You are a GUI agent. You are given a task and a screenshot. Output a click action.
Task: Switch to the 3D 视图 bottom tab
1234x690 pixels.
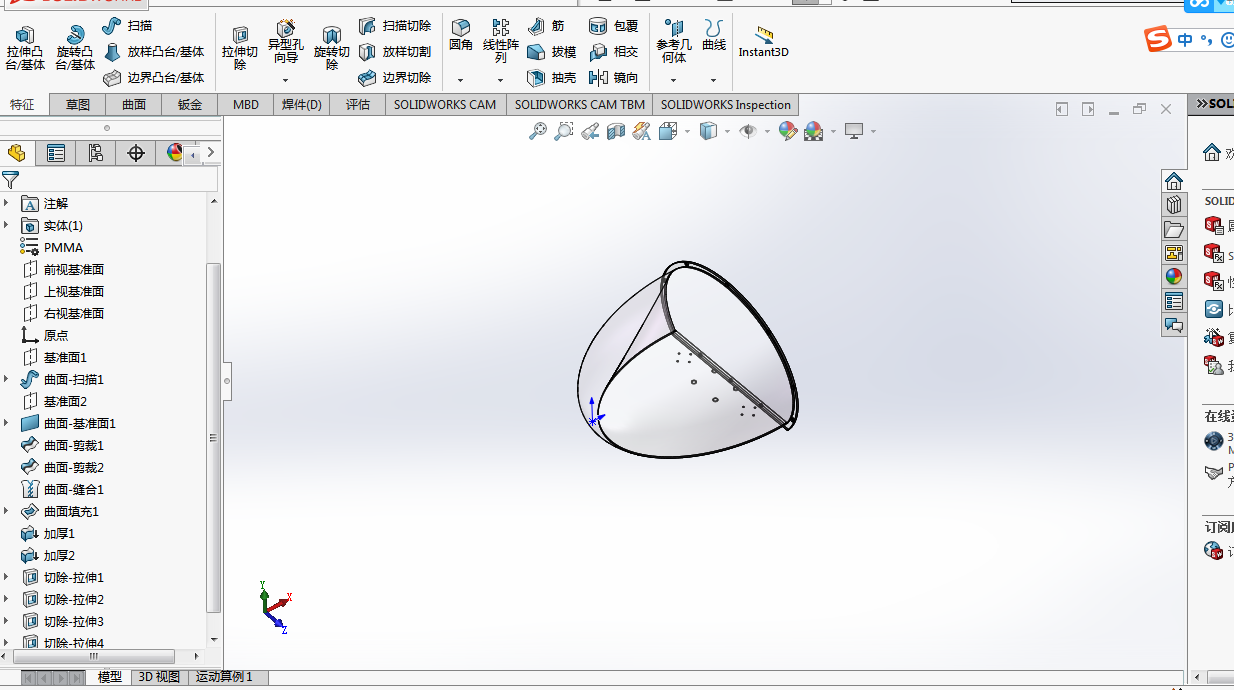[159, 677]
